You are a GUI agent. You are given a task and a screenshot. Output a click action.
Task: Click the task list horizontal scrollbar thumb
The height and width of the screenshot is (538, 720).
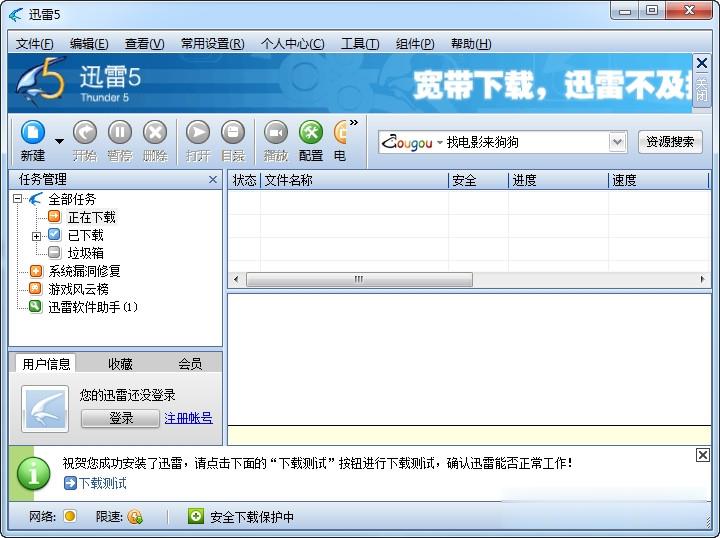(x=359, y=279)
